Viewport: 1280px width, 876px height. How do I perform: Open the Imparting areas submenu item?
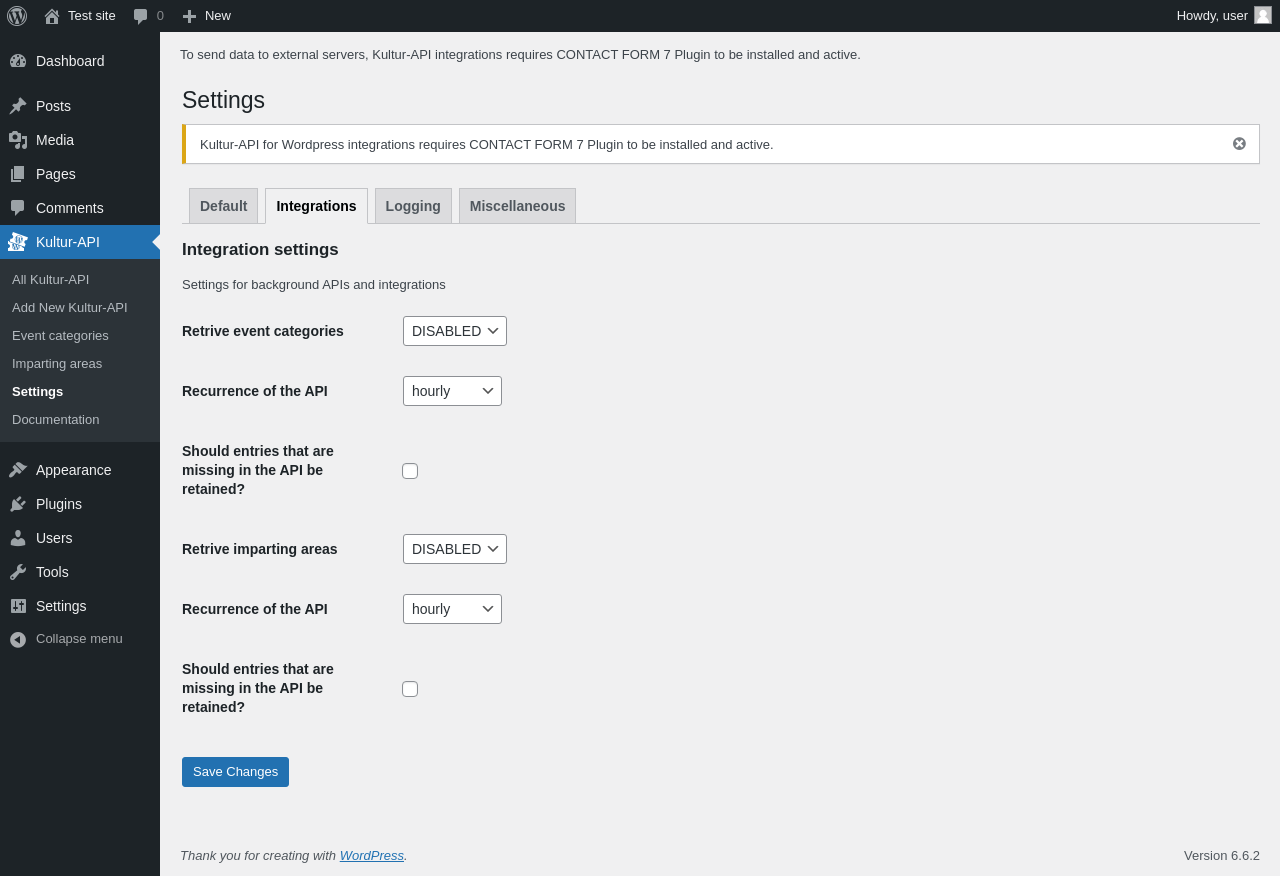[57, 364]
